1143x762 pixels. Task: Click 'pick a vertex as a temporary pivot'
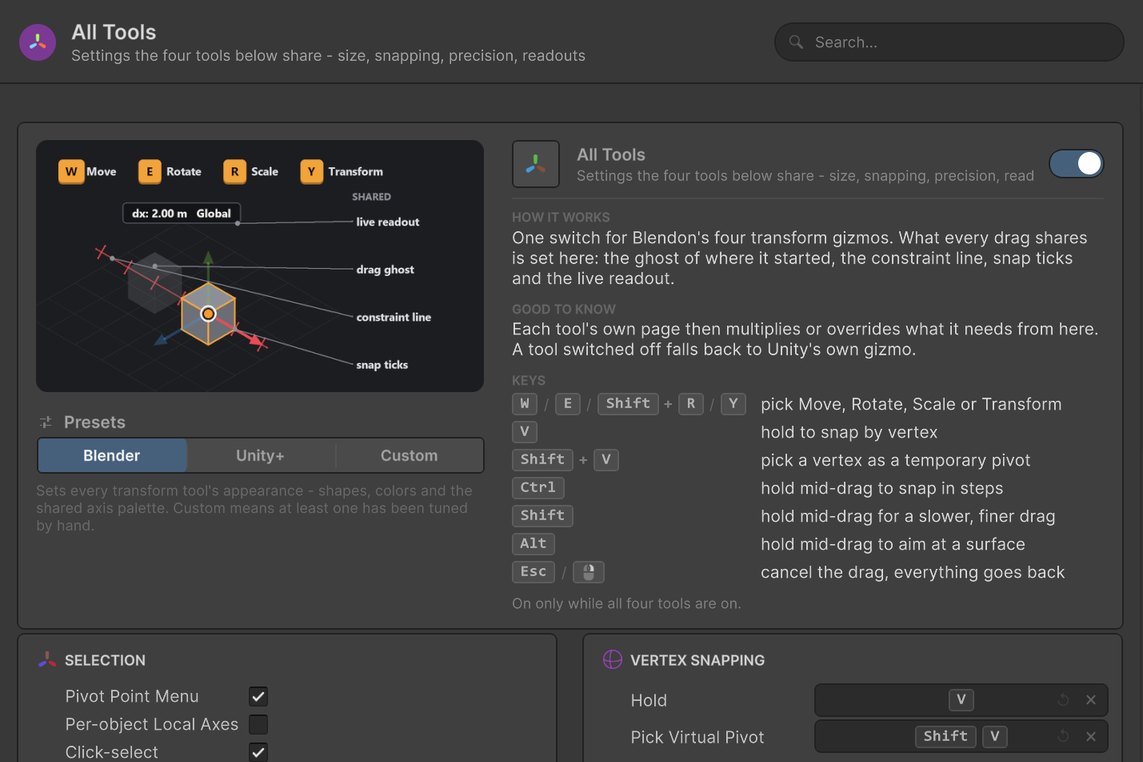[896, 460]
